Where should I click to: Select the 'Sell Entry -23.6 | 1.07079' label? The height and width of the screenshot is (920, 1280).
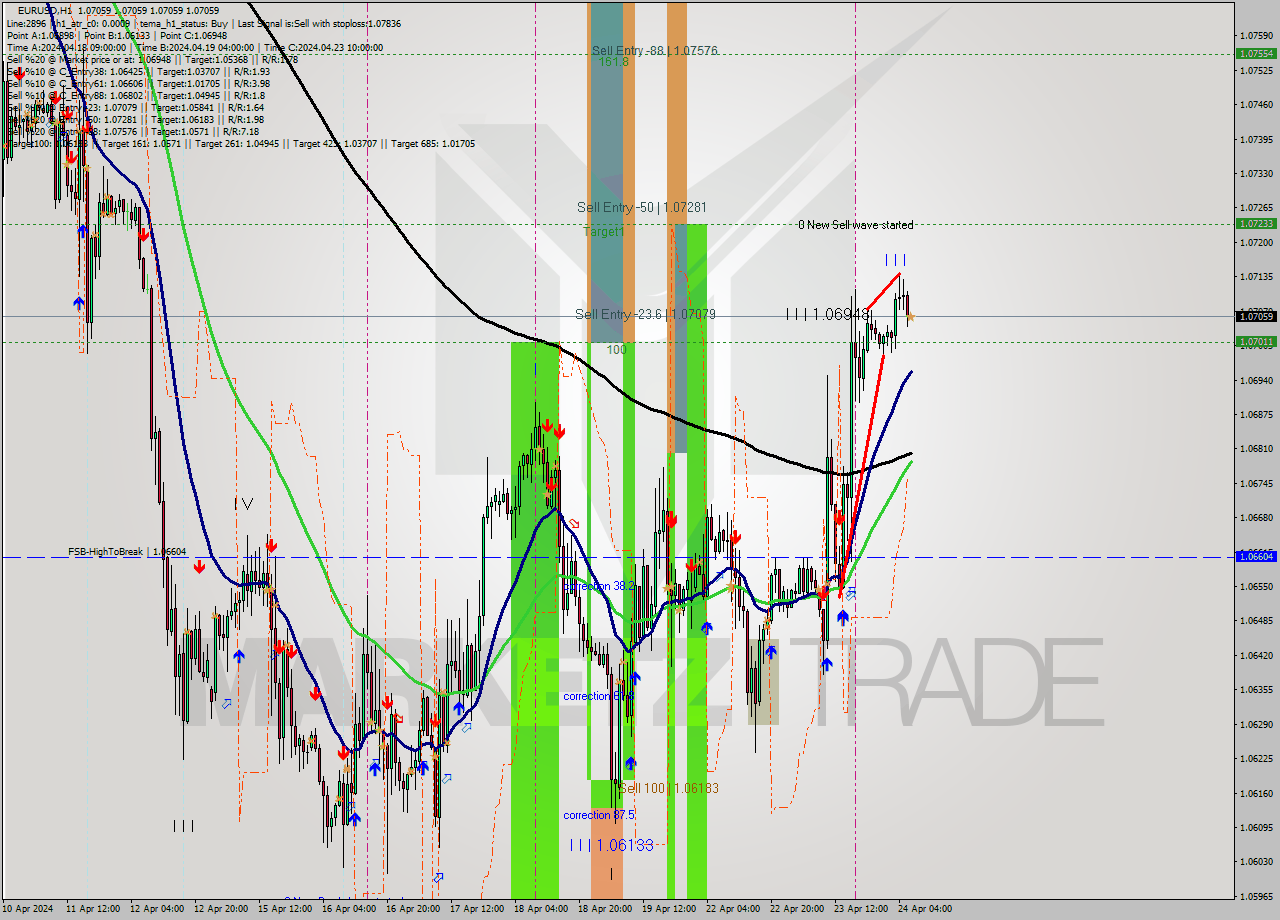point(645,314)
